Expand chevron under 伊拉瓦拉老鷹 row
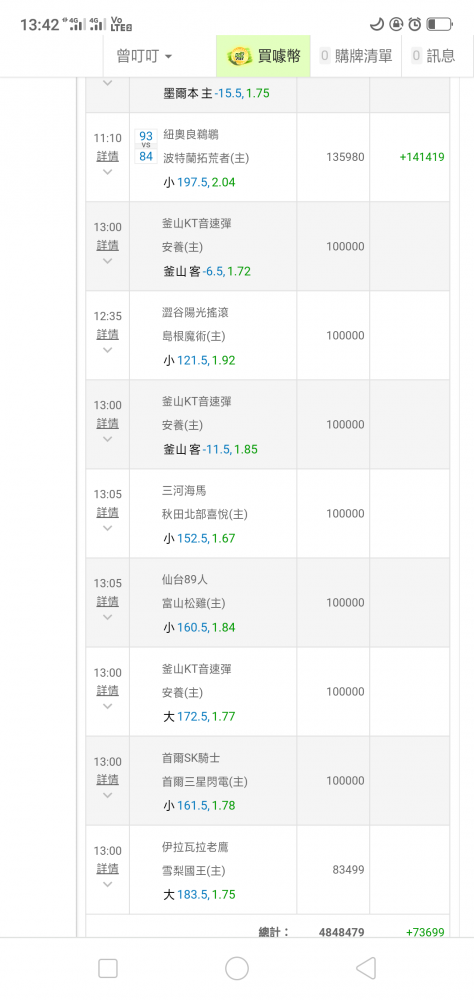The height and width of the screenshot is (1000, 474). [107, 885]
